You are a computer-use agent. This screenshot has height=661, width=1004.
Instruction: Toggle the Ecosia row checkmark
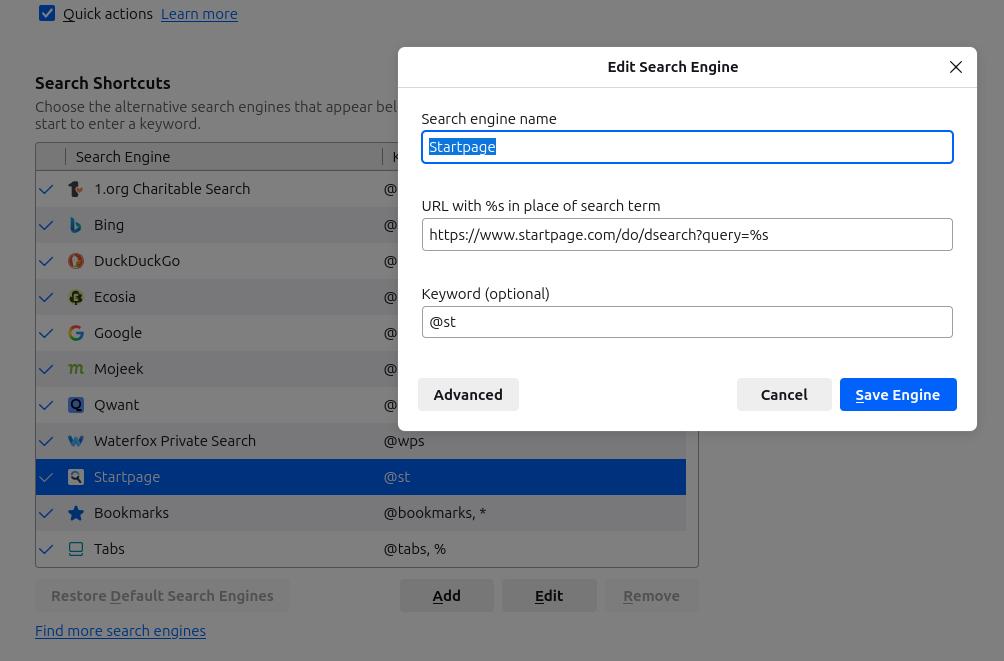point(46,297)
